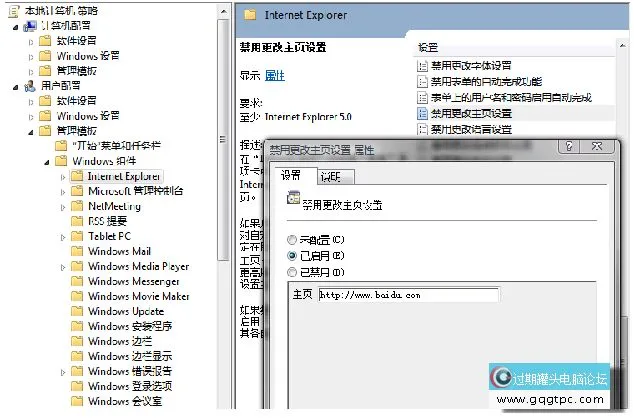Click the 本地计算机 策略 root icon
This screenshot has height=418, width=634.
(x=13, y=11)
